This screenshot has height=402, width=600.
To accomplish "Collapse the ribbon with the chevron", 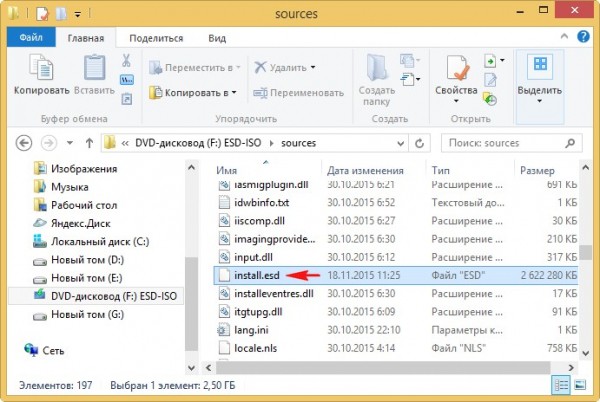I will tap(564, 36).
